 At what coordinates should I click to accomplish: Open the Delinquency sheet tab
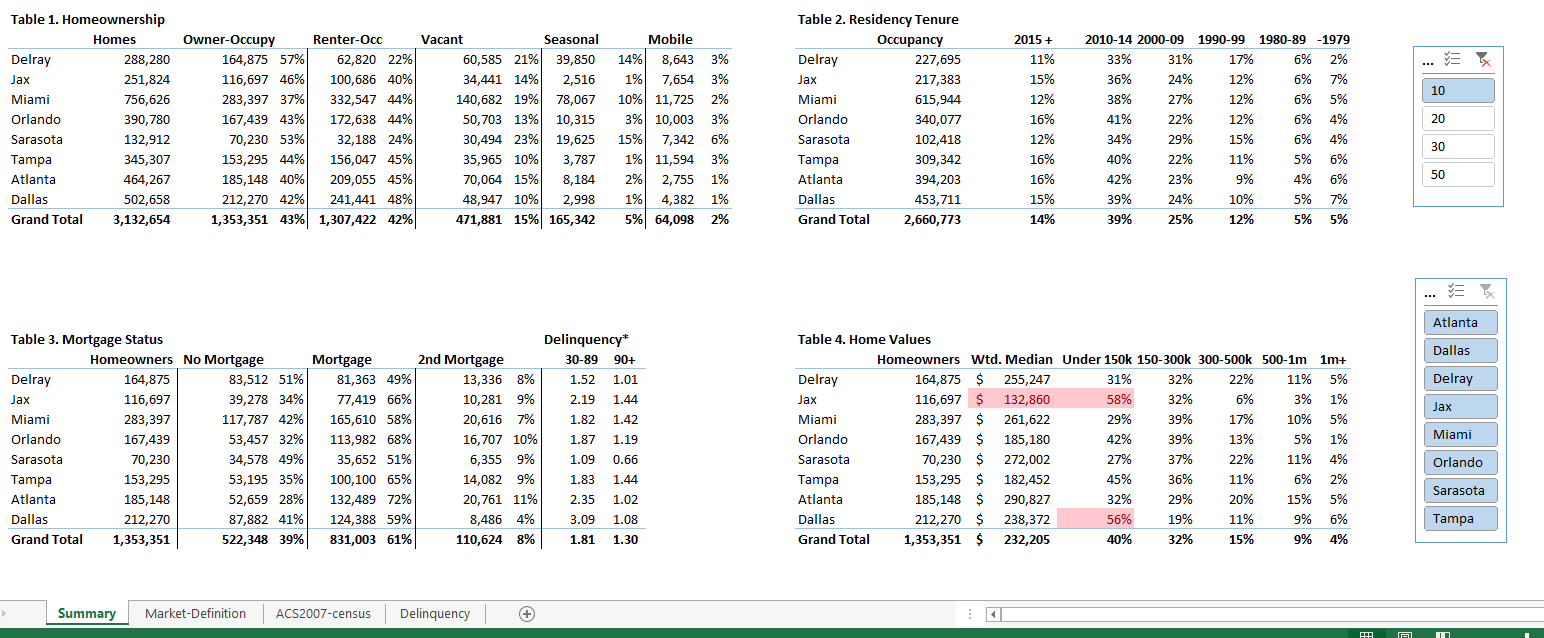coord(434,613)
